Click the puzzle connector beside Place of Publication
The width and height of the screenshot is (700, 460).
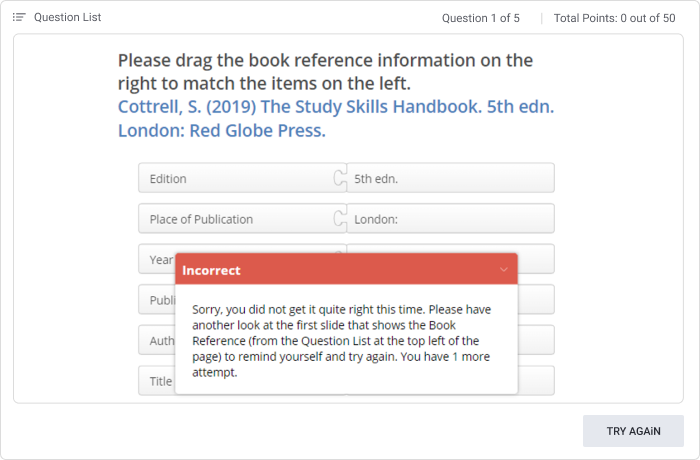coord(340,218)
